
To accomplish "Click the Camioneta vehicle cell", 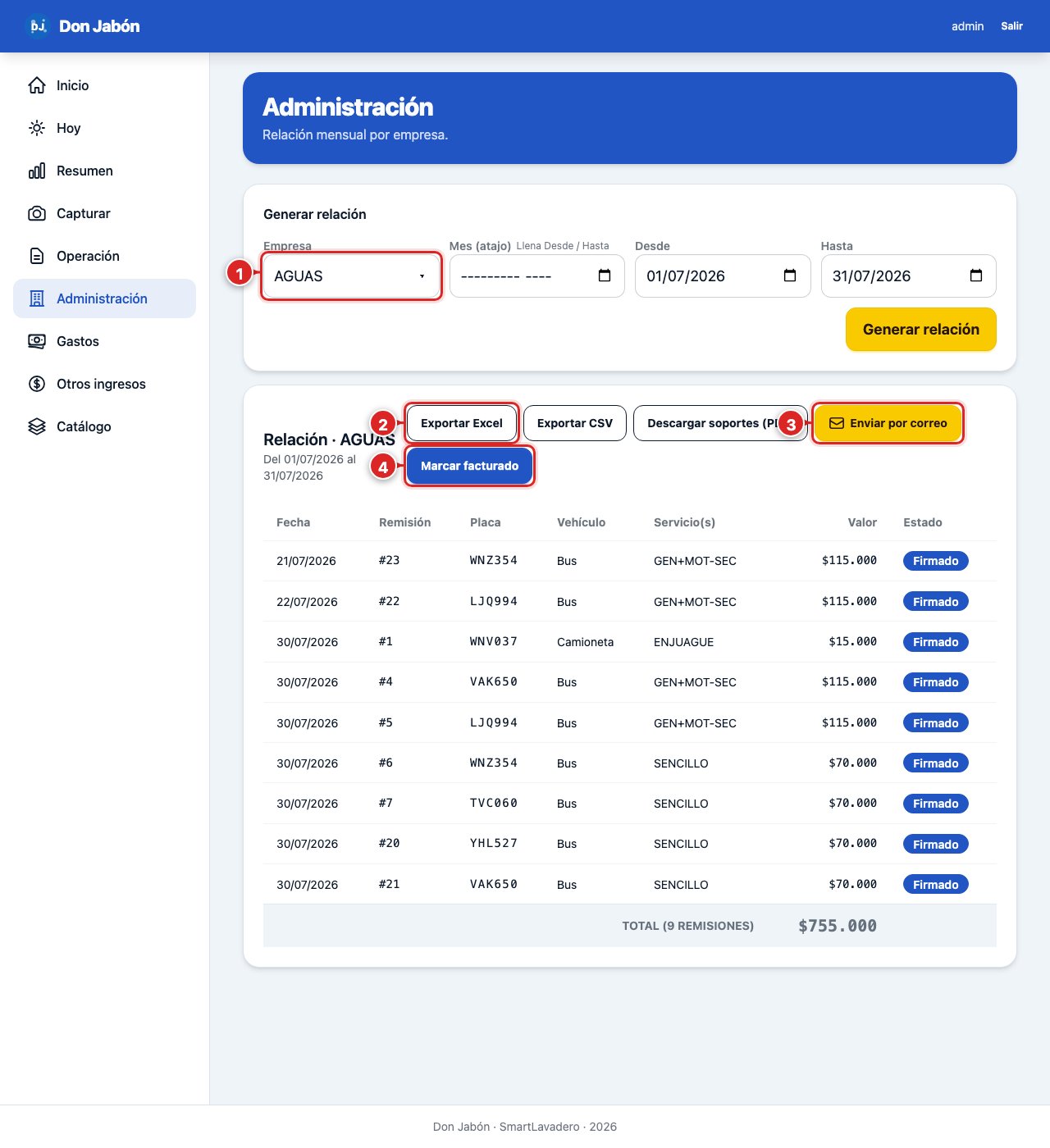I will [x=585, y=642].
